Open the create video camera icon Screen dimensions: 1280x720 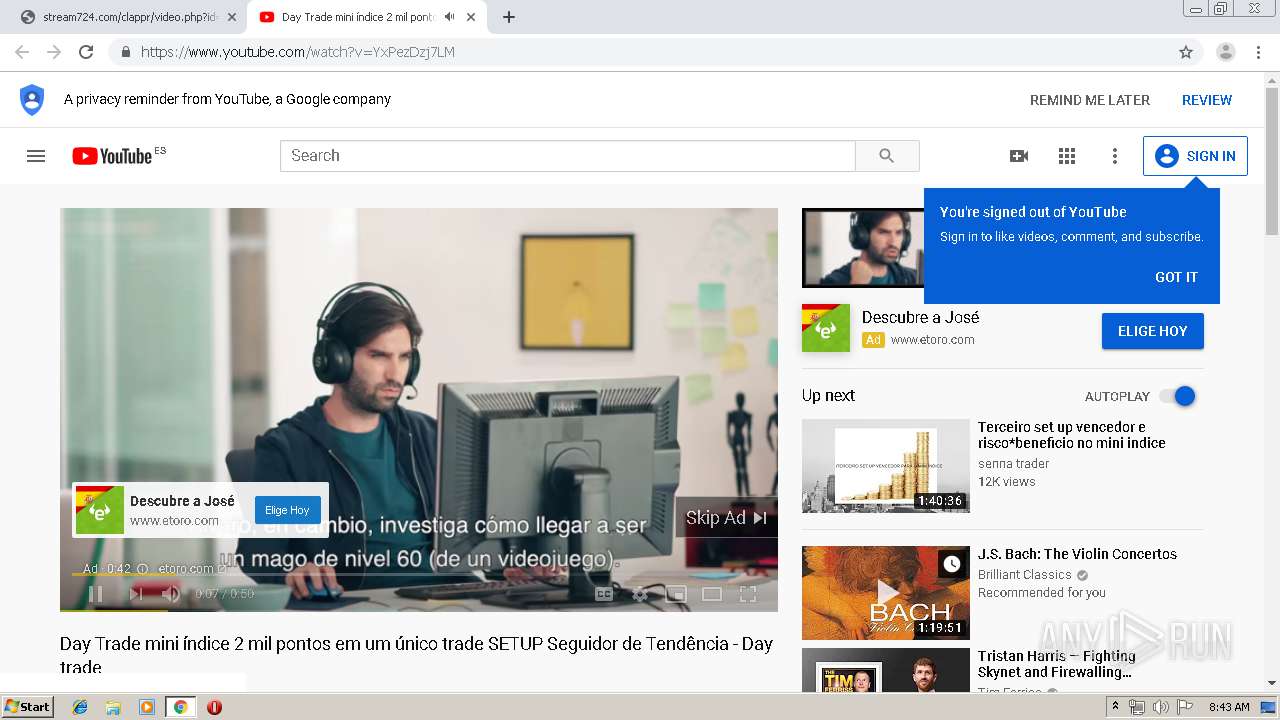point(1019,156)
